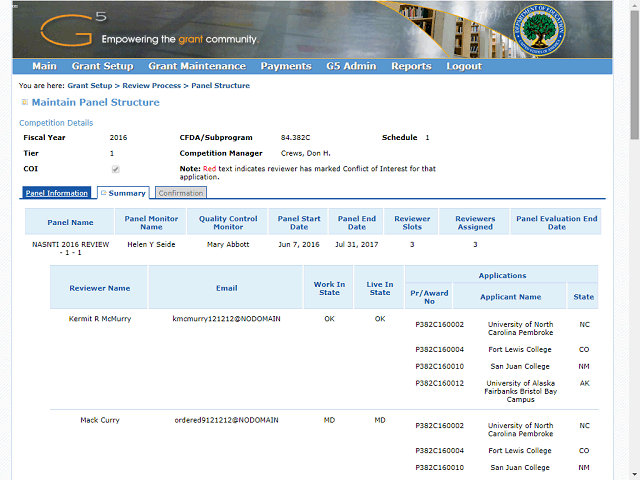640x480 pixels.
Task: Open the Reports menu
Action: 411,66
